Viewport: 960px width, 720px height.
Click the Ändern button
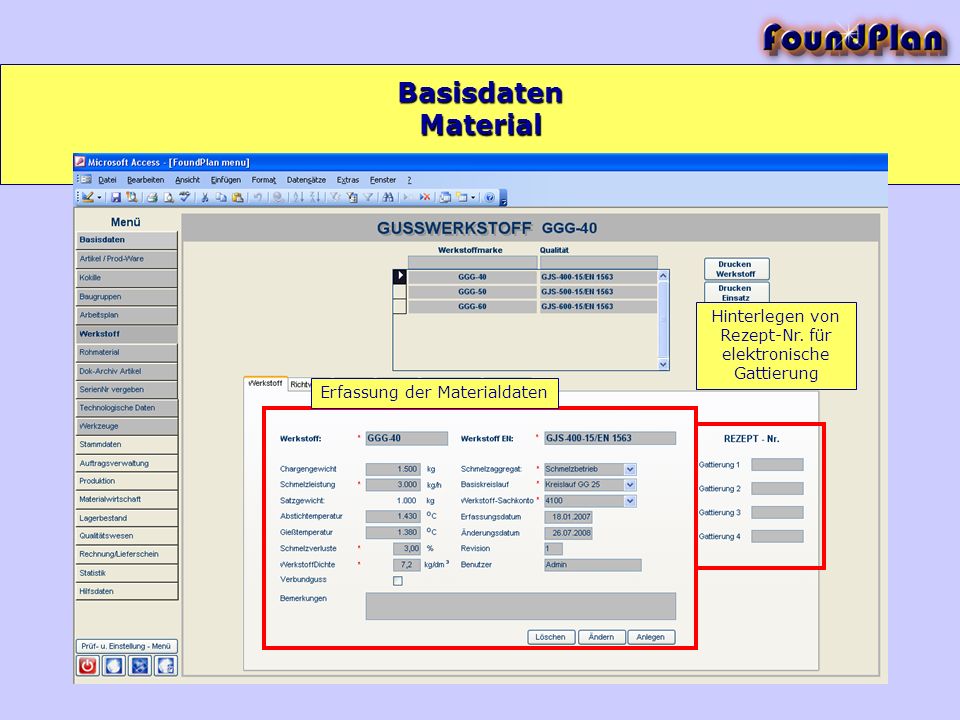point(601,637)
